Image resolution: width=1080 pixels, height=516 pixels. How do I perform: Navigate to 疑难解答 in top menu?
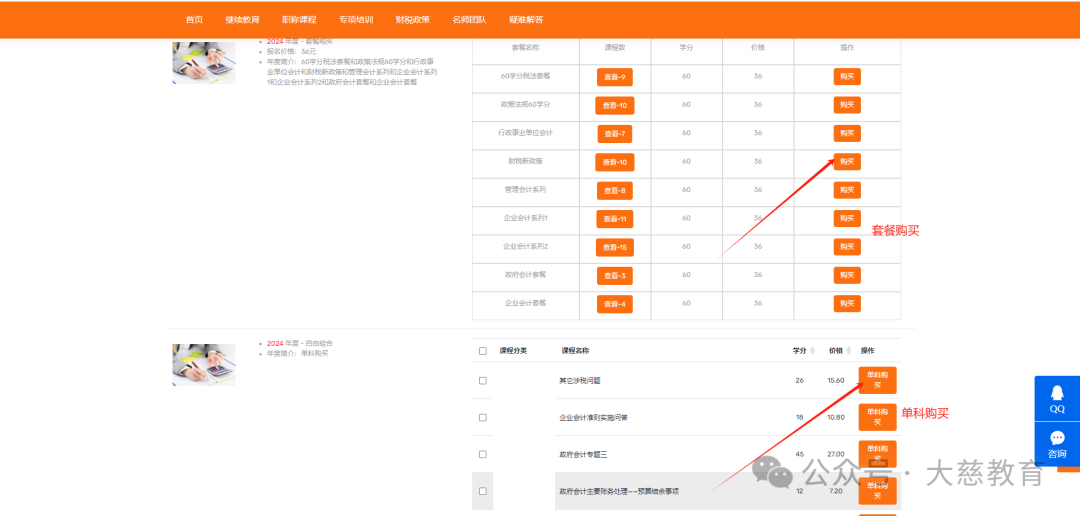(x=526, y=20)
